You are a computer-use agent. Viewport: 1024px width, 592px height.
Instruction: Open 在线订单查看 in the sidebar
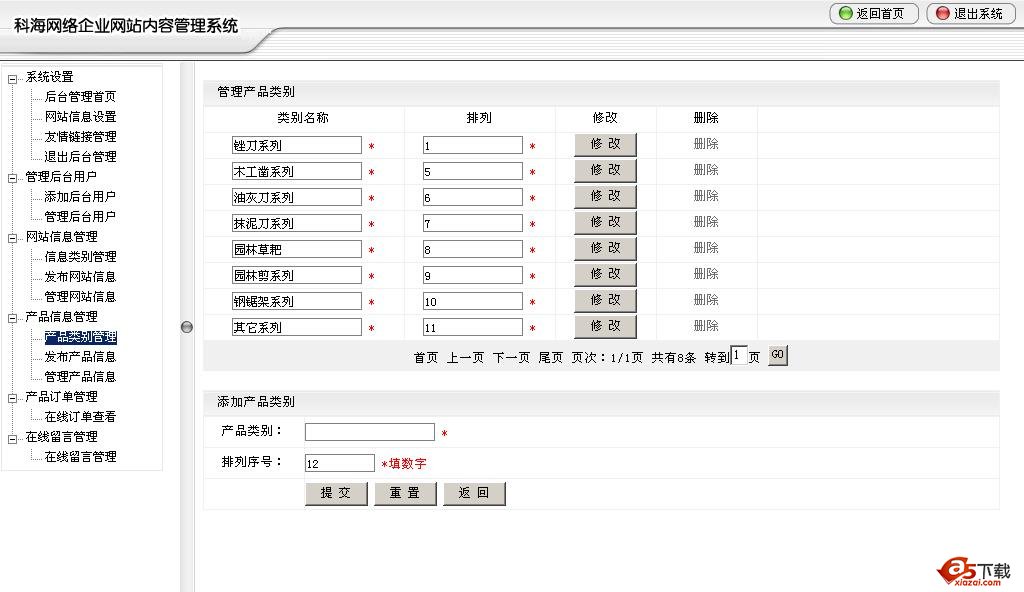click(x=80, y=417)
